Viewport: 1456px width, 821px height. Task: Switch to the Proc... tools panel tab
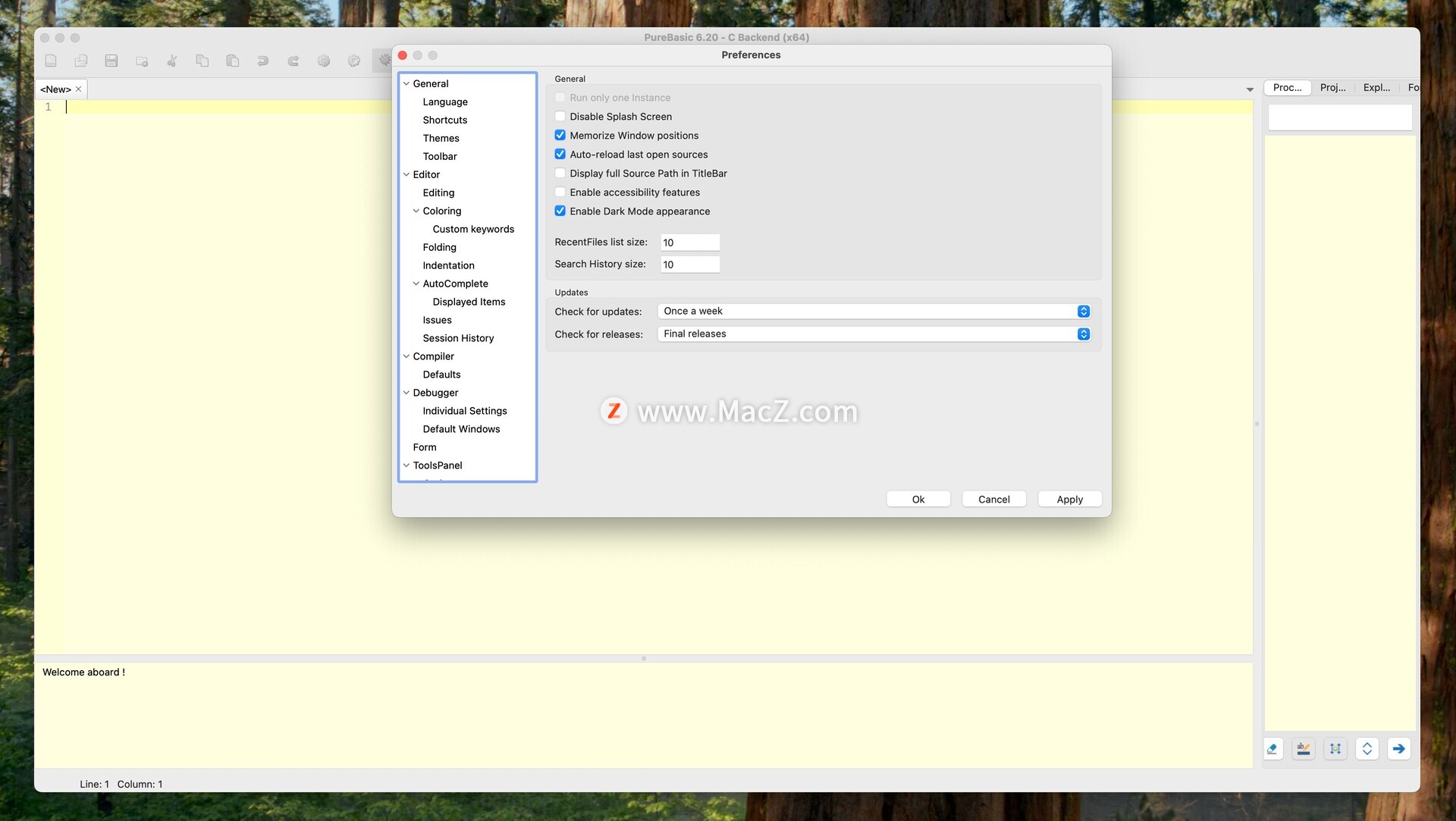coord(1287,87)
